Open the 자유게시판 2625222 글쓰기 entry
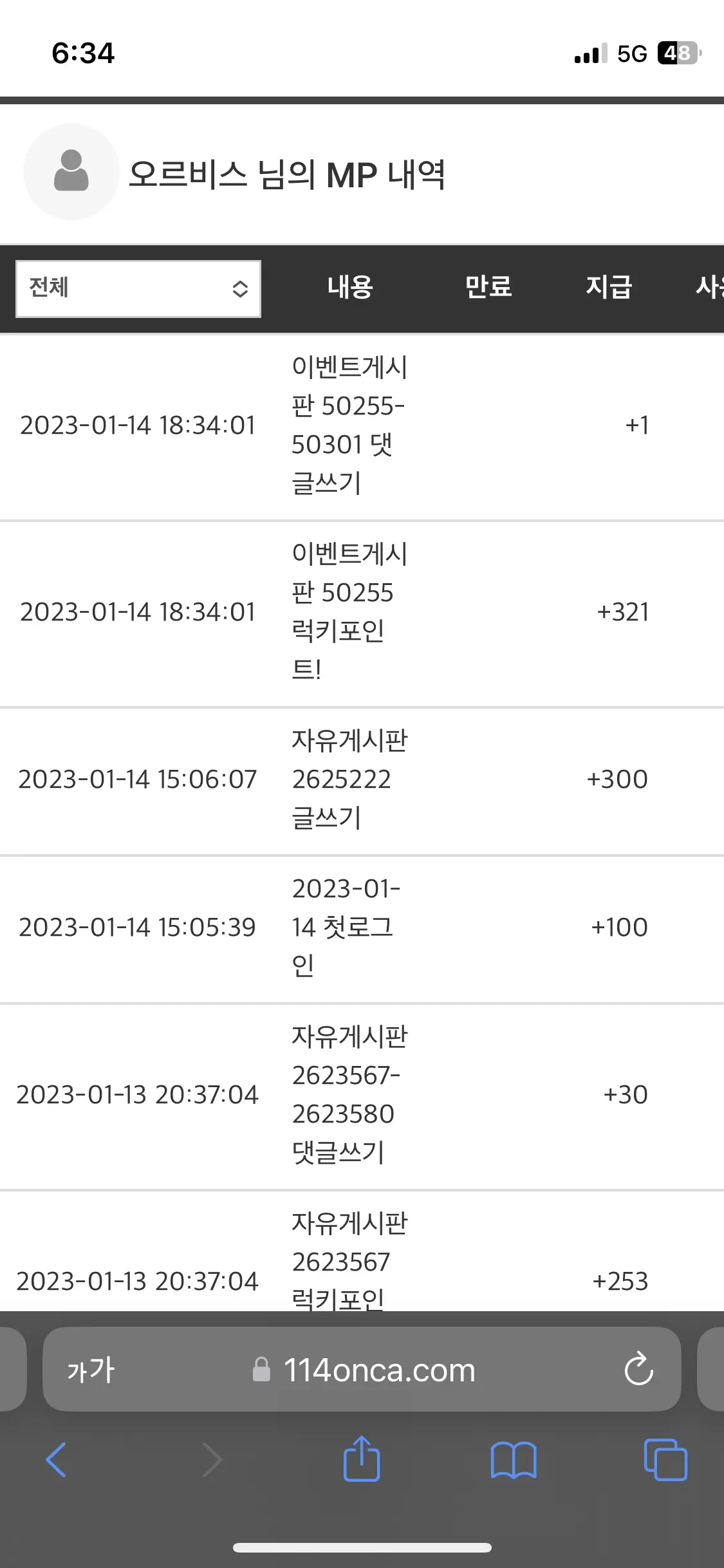Viewport: 724px width, 1568px height. (349, 779)
